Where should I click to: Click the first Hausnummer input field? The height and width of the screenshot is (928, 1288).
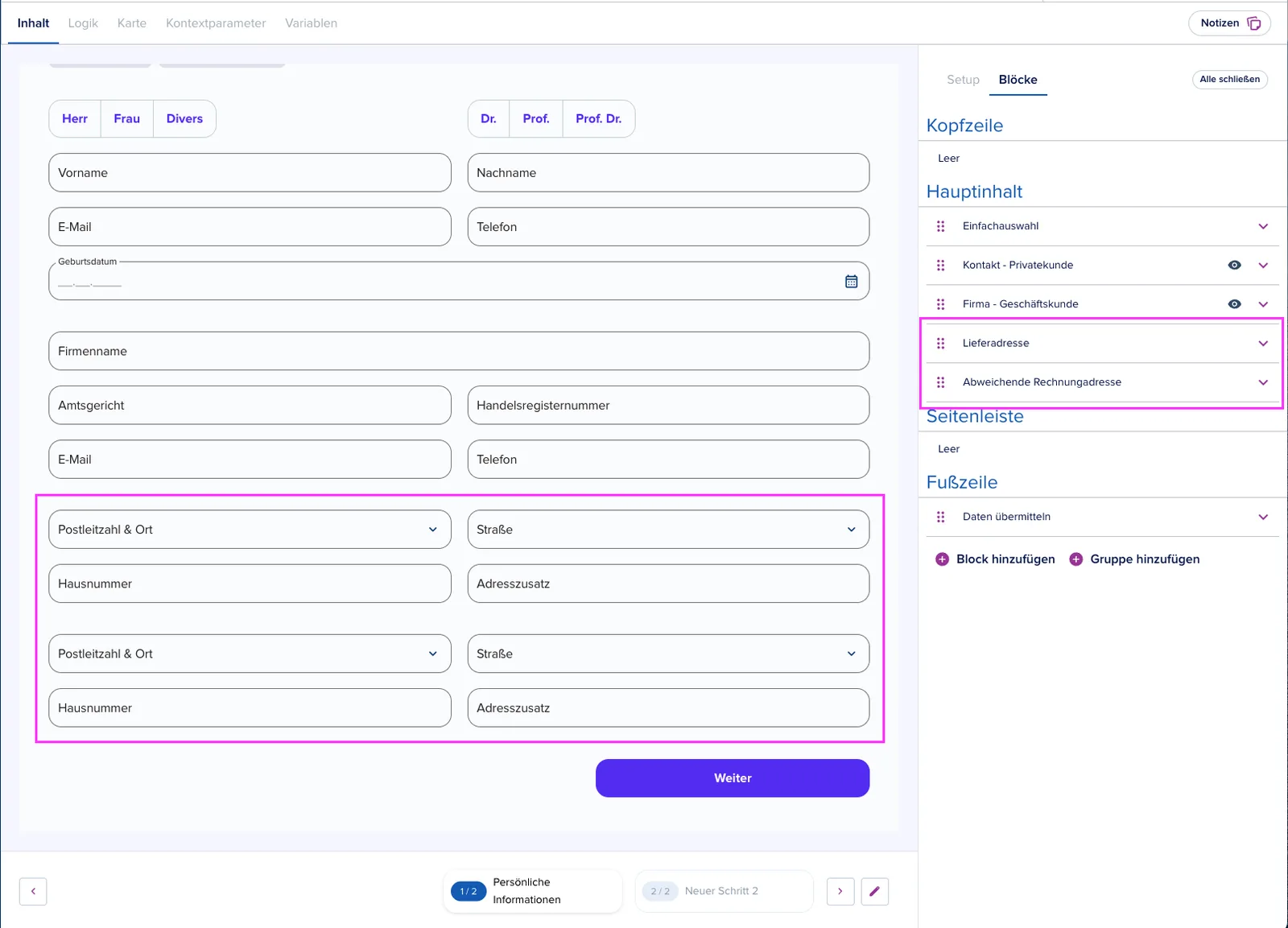(x=250, y=584)
